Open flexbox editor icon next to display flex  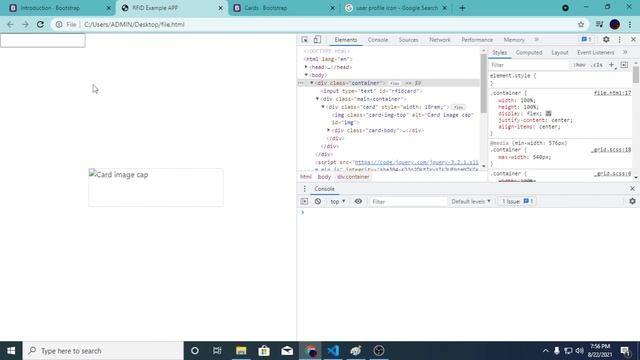click(x=548, y=113)
